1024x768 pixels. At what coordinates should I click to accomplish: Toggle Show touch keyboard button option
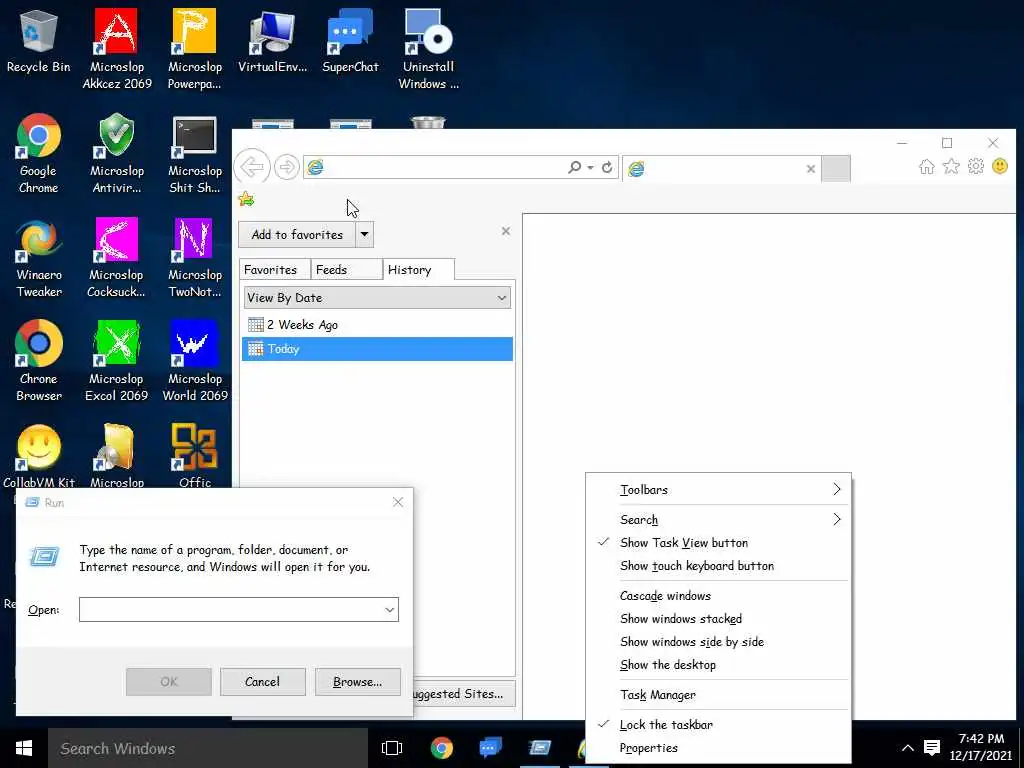pos(718,566)
